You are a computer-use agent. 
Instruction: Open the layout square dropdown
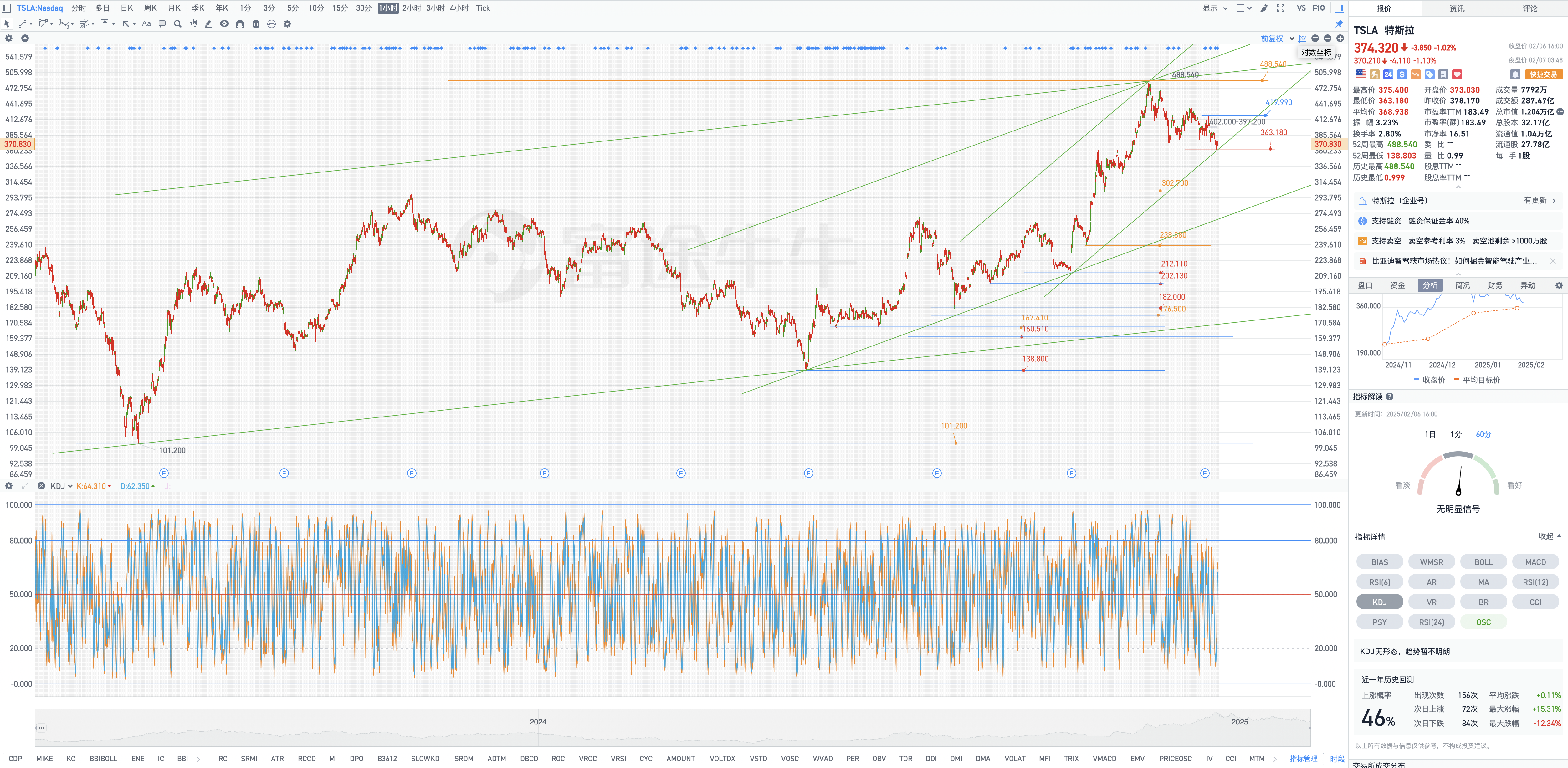[1244, 8]
